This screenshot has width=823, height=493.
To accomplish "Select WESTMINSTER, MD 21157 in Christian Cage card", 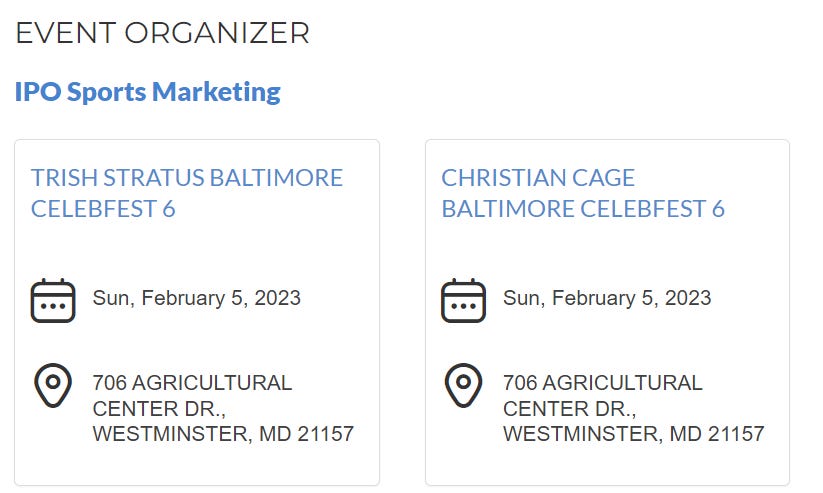I will (x=634, y=434).
